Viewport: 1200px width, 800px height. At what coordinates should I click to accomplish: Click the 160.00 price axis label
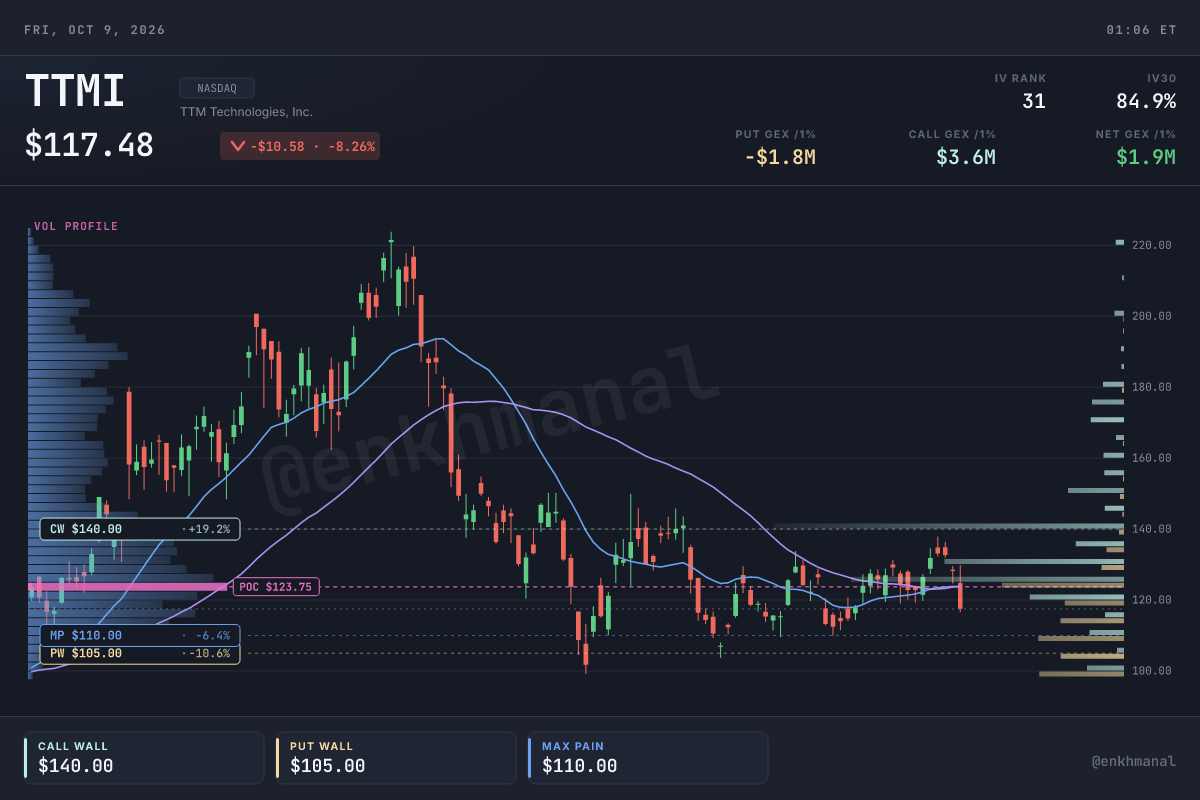click(x=1152, y=458)
